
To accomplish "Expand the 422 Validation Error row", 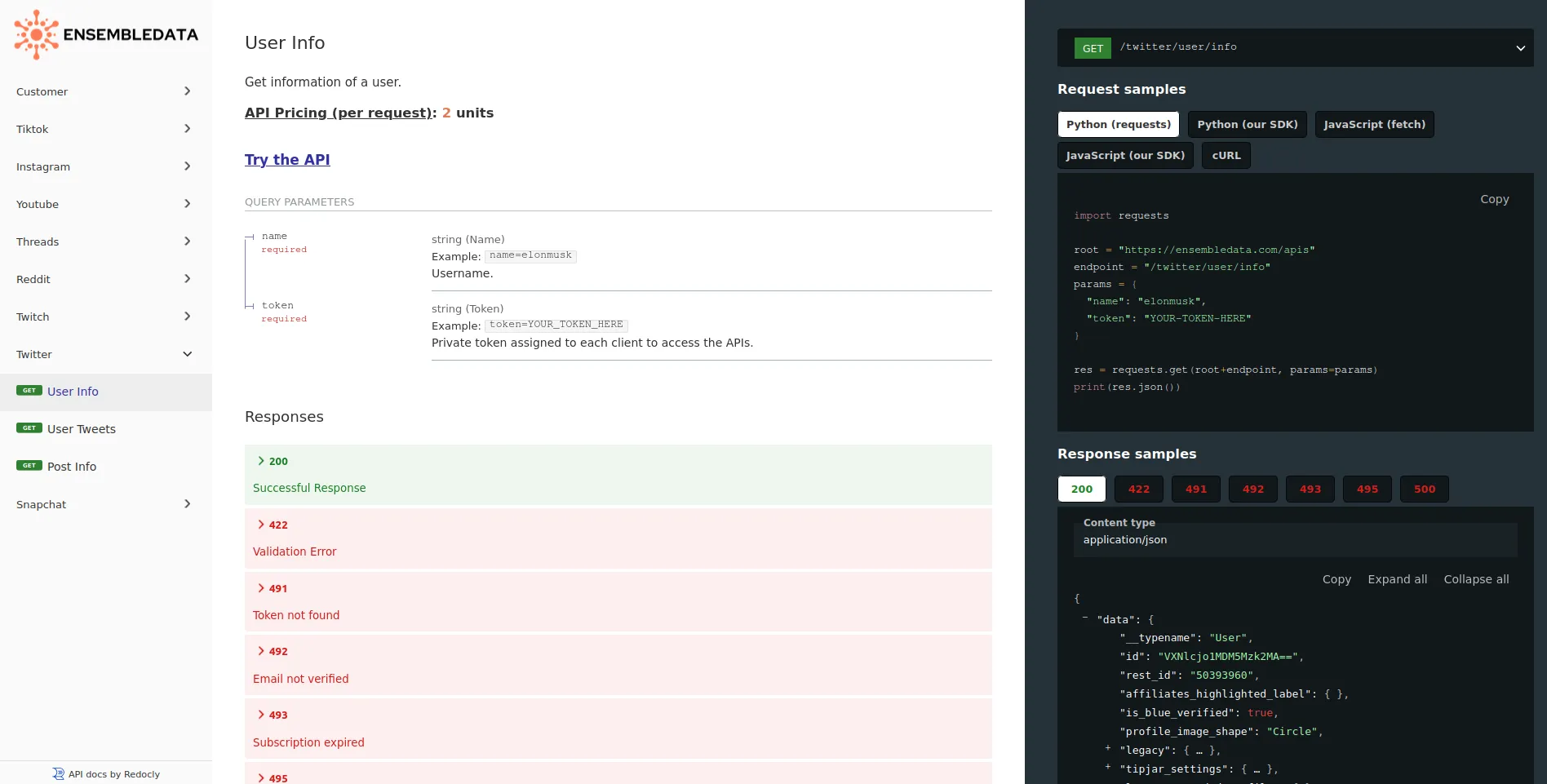I will pos(618,538).
